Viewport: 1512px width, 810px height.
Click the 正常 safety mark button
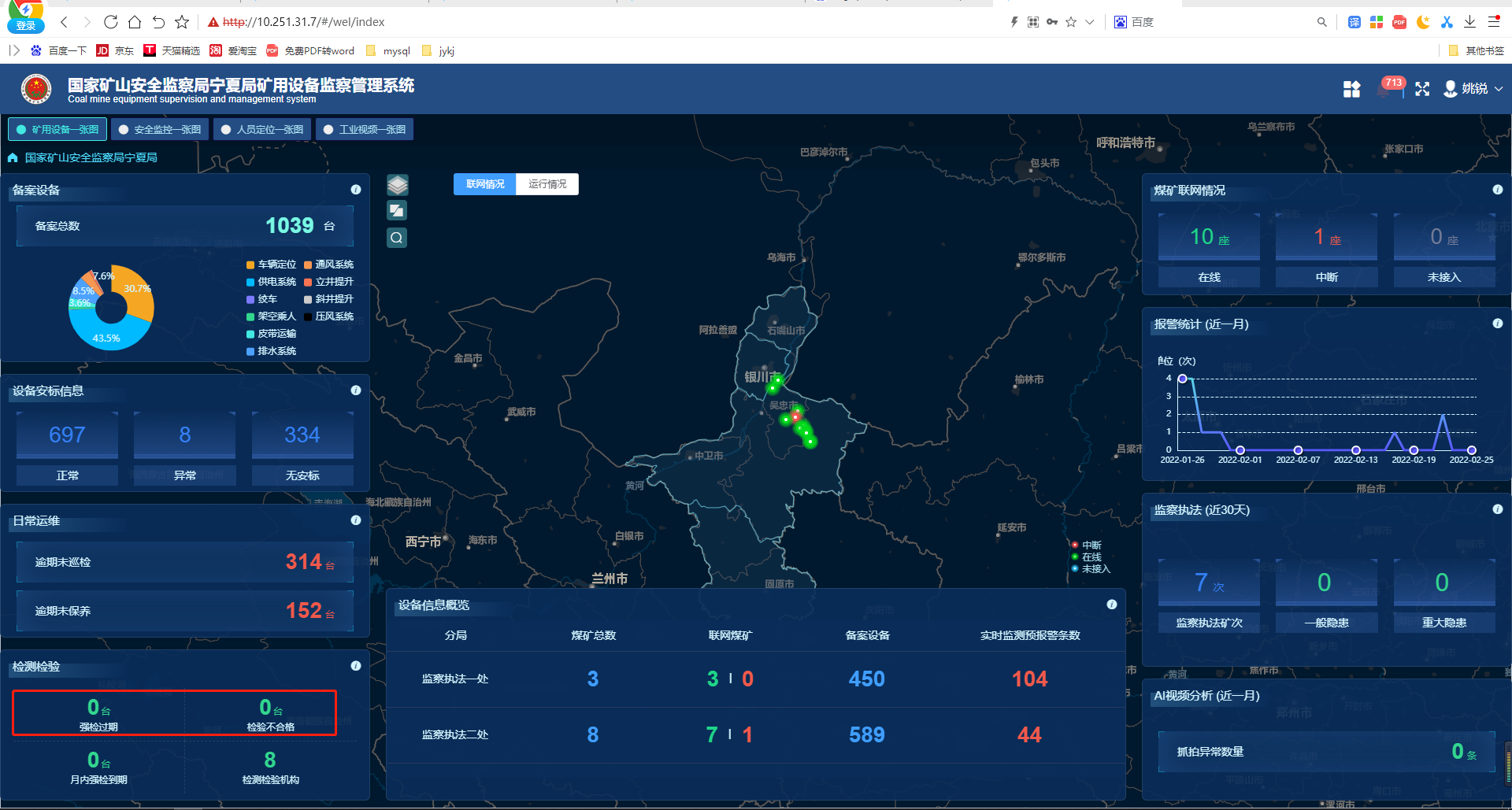(x=67, y=475)
